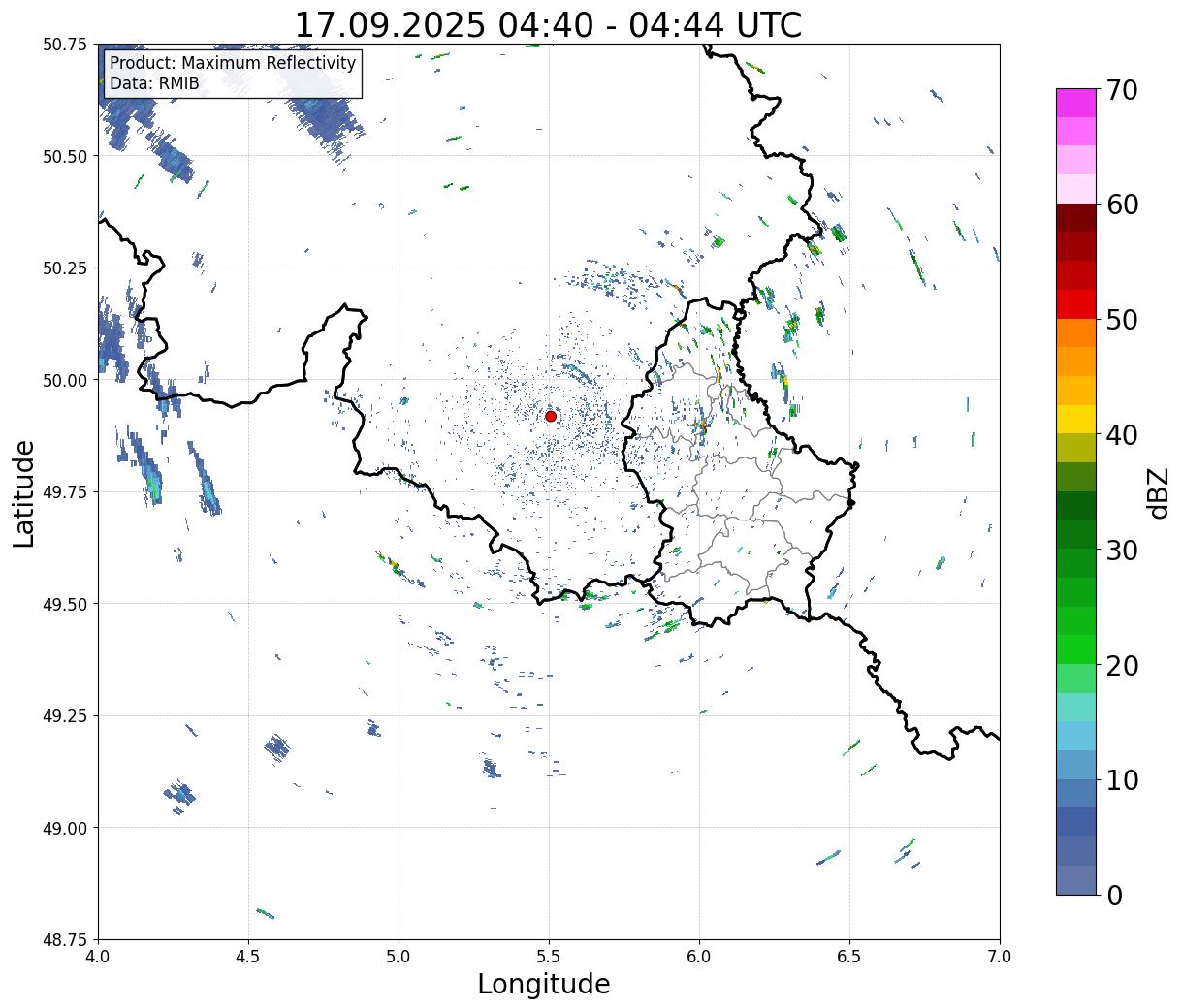Click the yellow swatch above 40 dBZ

pos(1076,419)
